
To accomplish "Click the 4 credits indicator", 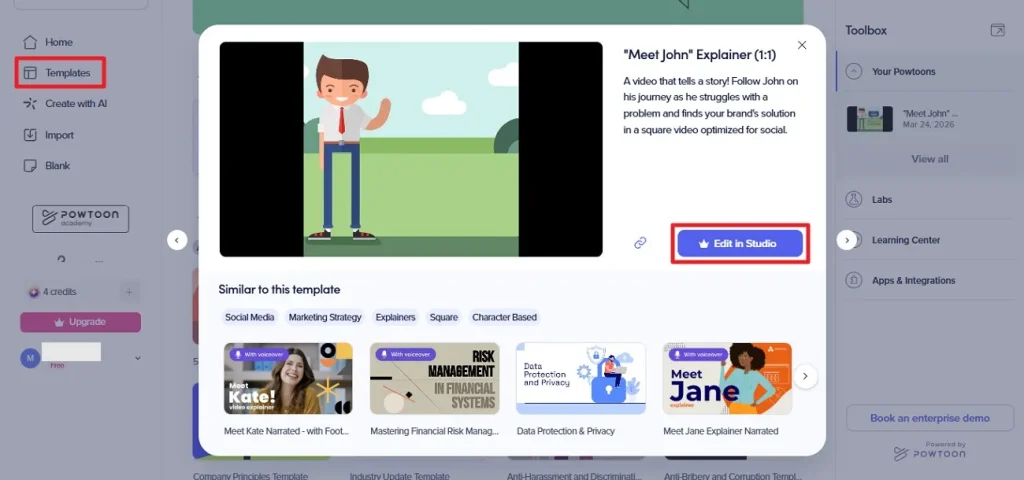I will point(53,292).
